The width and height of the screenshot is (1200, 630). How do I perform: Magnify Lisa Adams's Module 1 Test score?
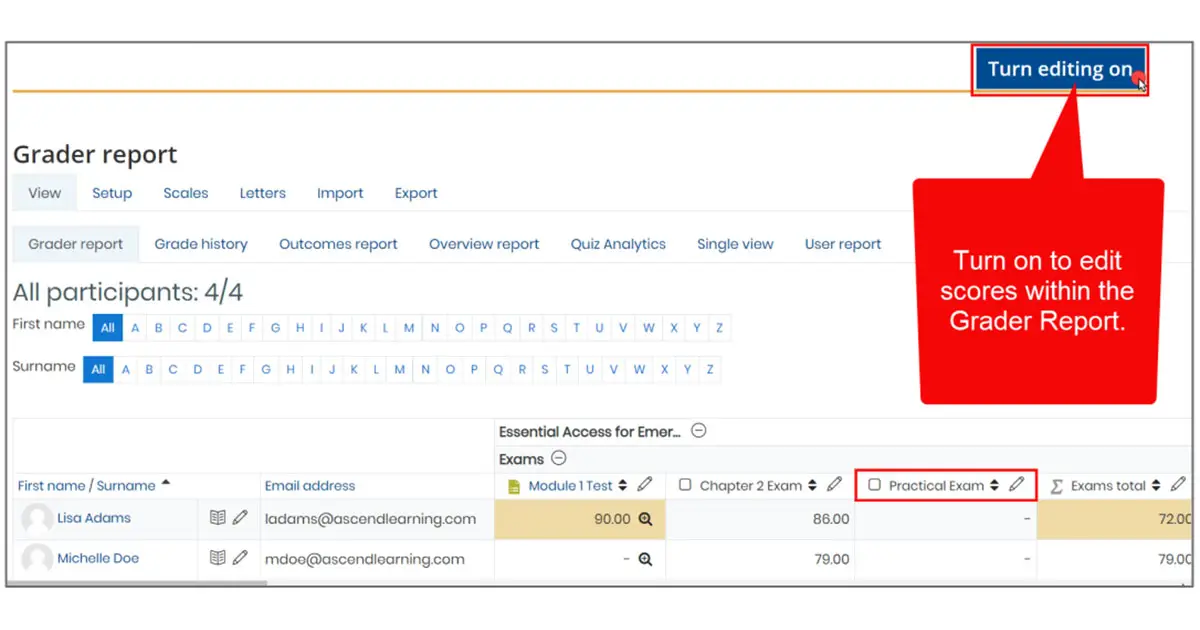tap(645, 519)
